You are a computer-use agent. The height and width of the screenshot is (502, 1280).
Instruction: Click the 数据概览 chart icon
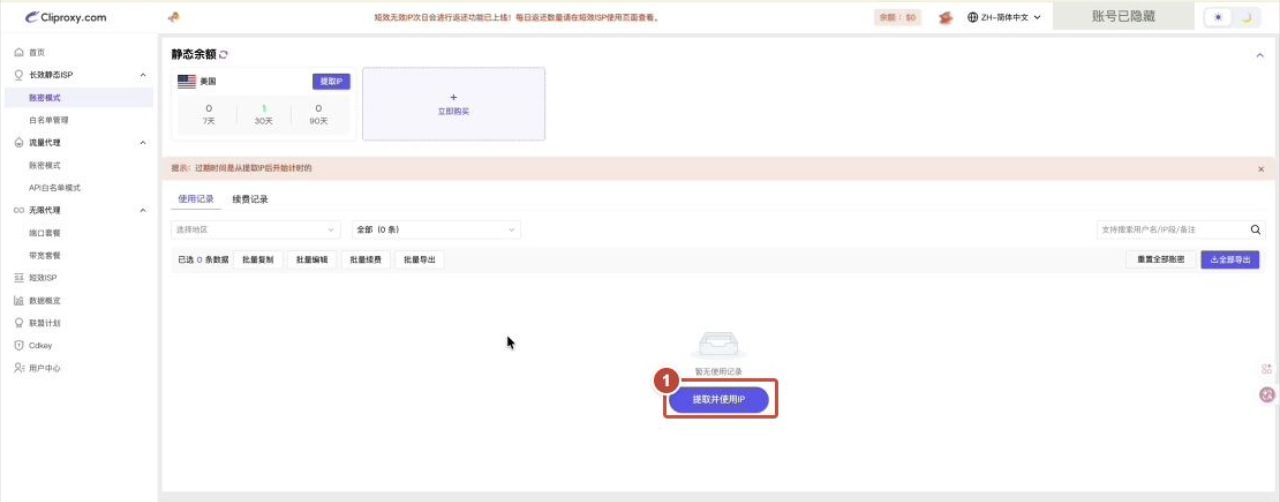pyautogui.click(x=19, y=300)
